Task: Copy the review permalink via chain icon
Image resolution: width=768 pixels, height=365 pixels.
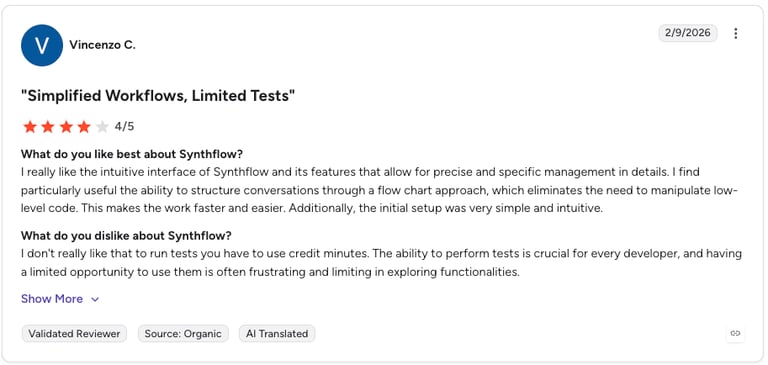Action: coord(735,333)
